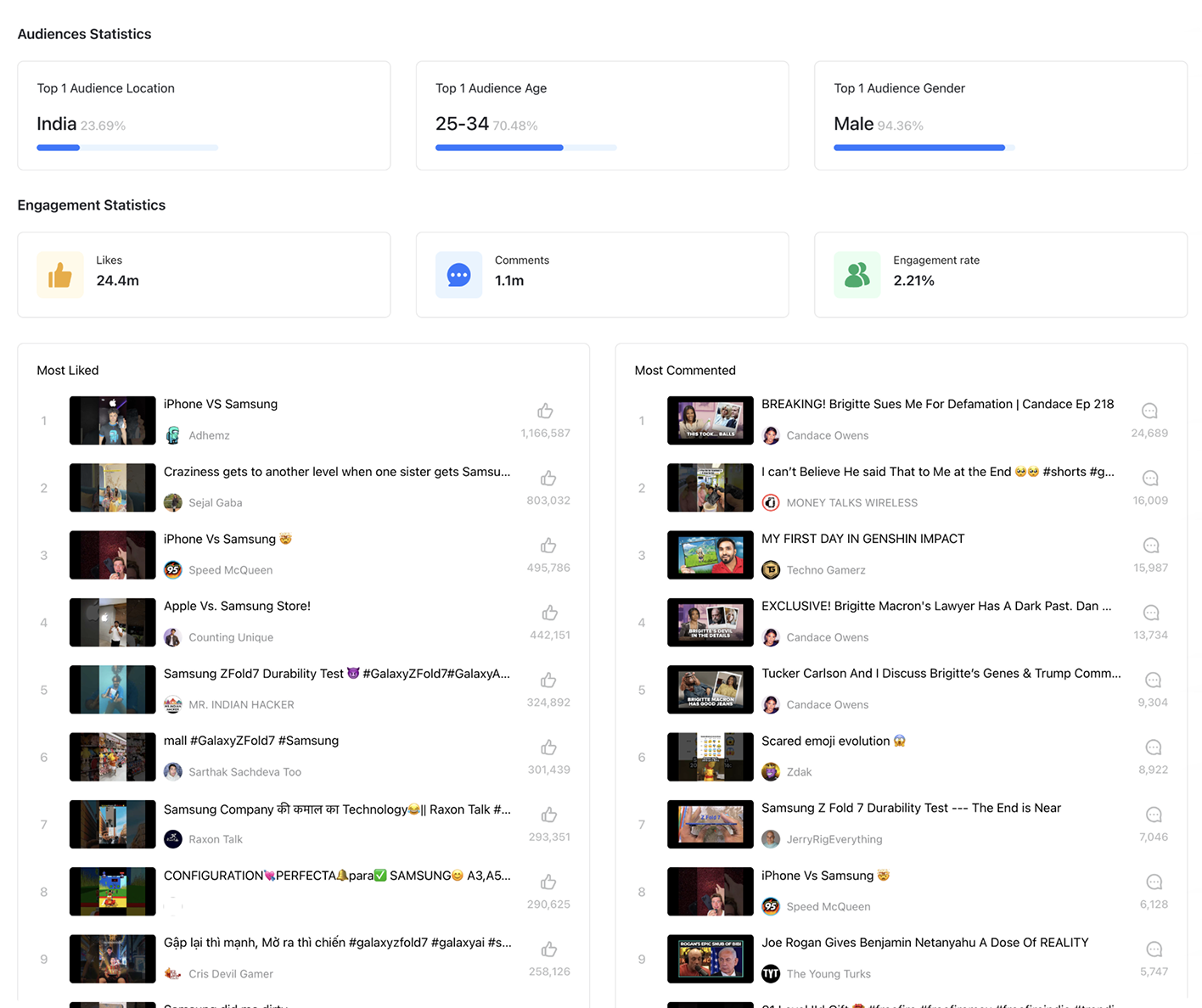Screen dimensions: 1202x1008
Task: Click 'Top 1 Audience Location' label
Action: [105, 88]
